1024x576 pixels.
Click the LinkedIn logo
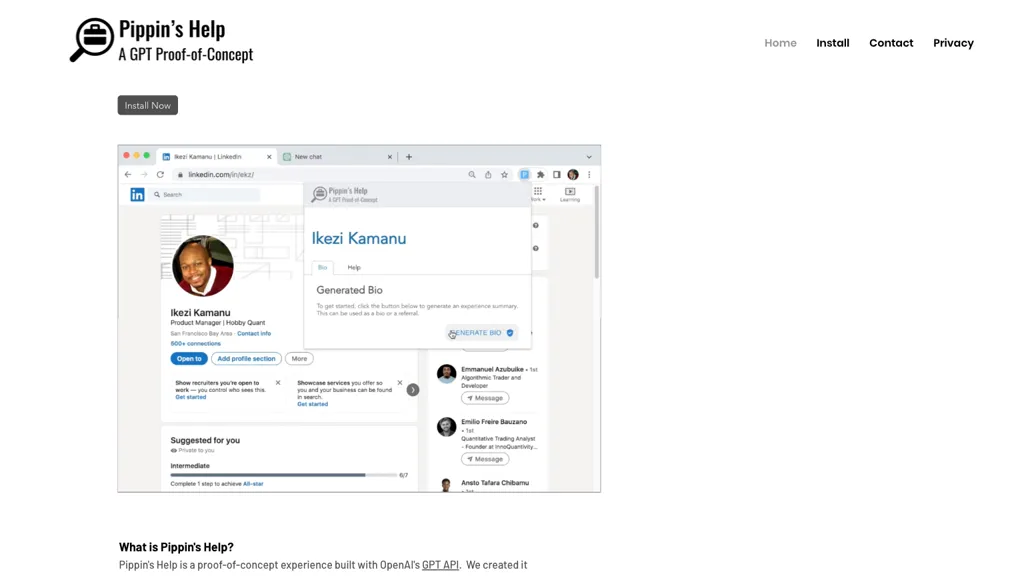(x=137, y=195)
